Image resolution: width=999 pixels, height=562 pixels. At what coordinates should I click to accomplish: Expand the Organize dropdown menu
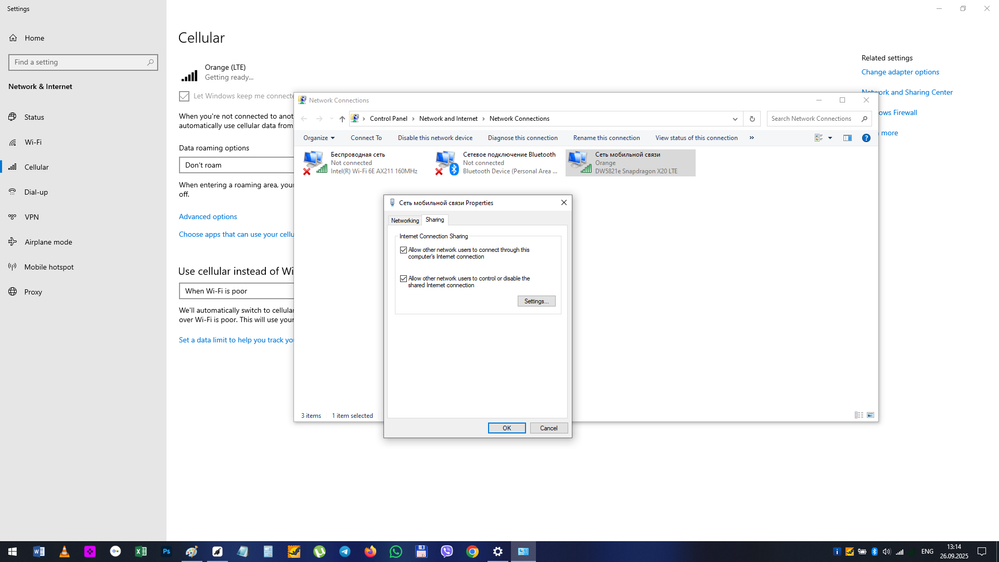318,138
